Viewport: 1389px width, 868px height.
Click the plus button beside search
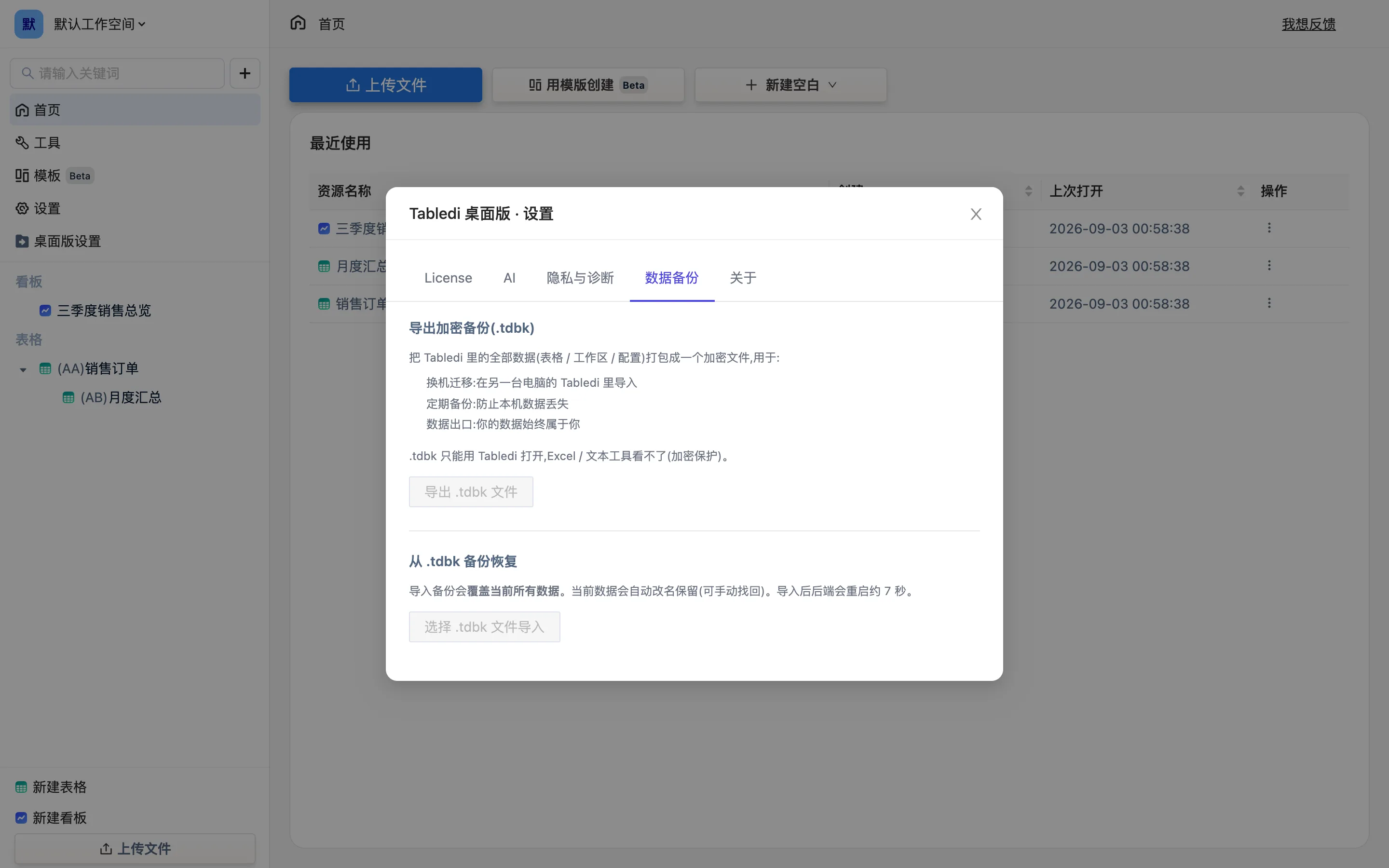pos(245,73)
